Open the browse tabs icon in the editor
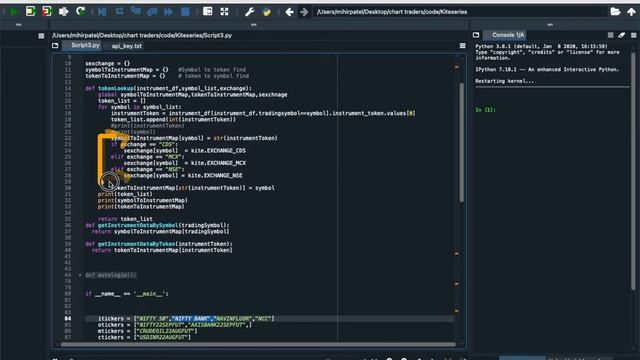Image resolution: width=640 pixels, height=360 pixels. click(x=55, y=46)
